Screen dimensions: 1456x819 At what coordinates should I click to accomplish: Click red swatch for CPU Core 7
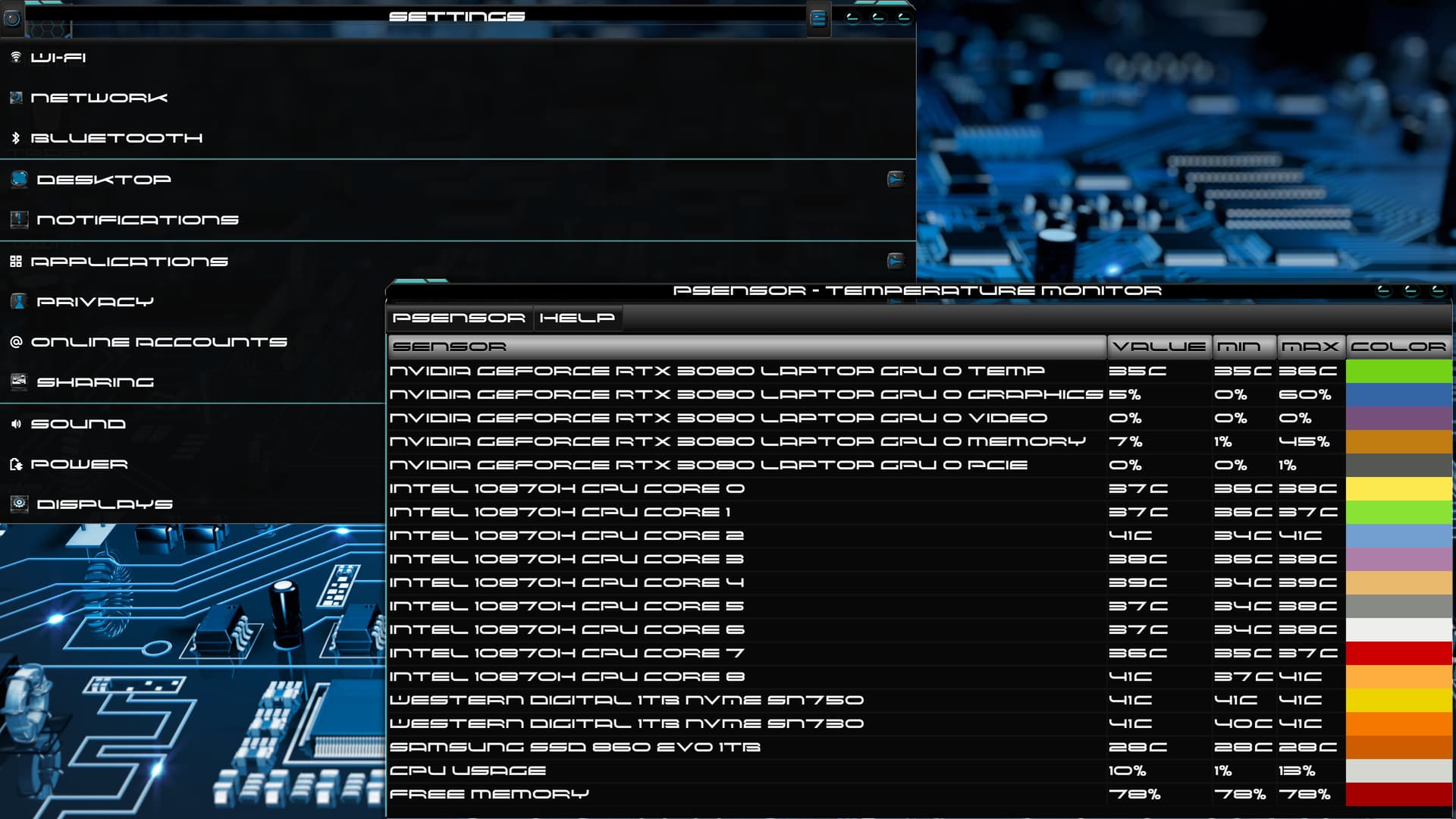pyautogui.click(x=1399, y=653)
